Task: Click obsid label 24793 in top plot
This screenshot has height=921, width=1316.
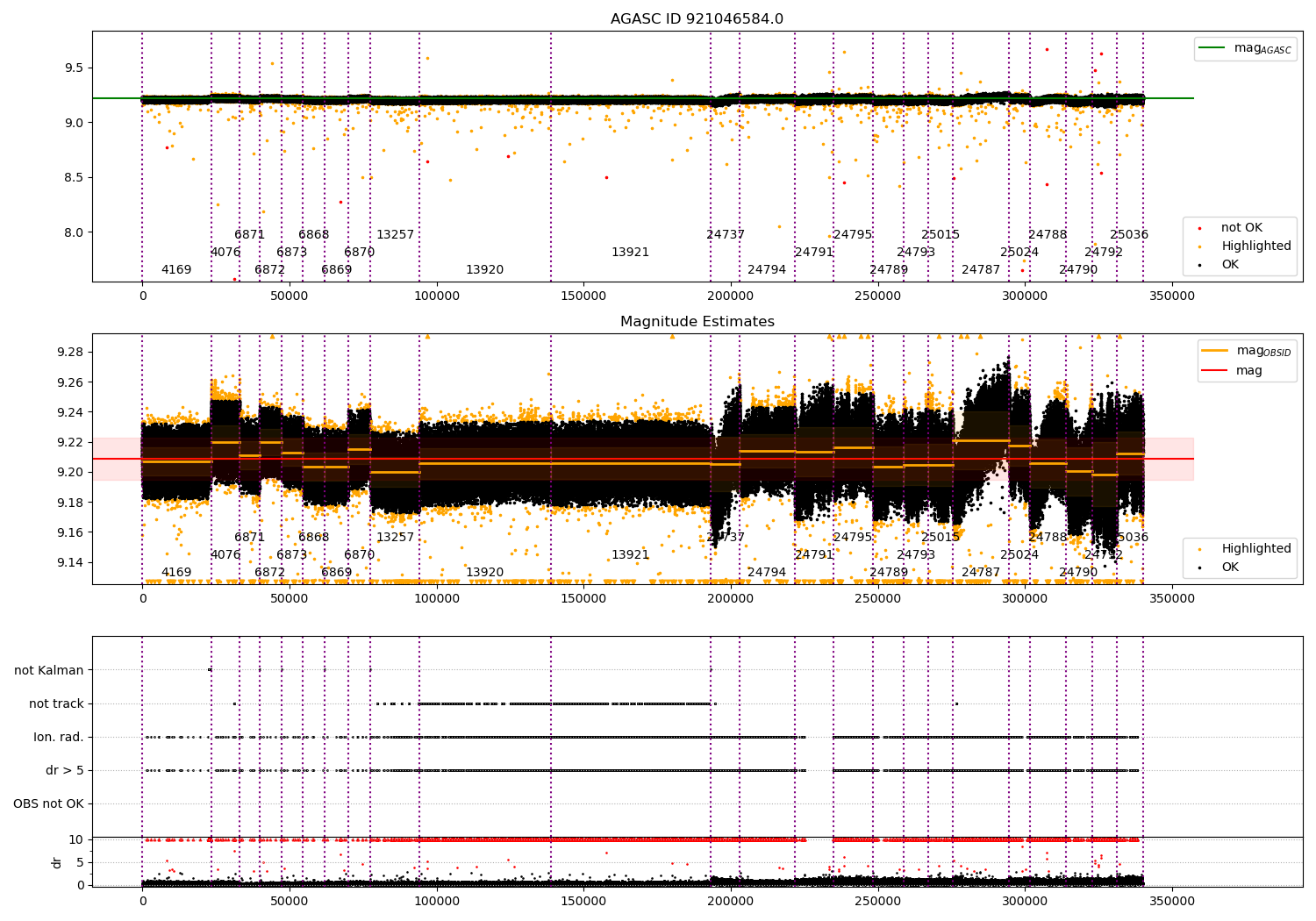Action: pyautogui.click(x=916, y=253)
